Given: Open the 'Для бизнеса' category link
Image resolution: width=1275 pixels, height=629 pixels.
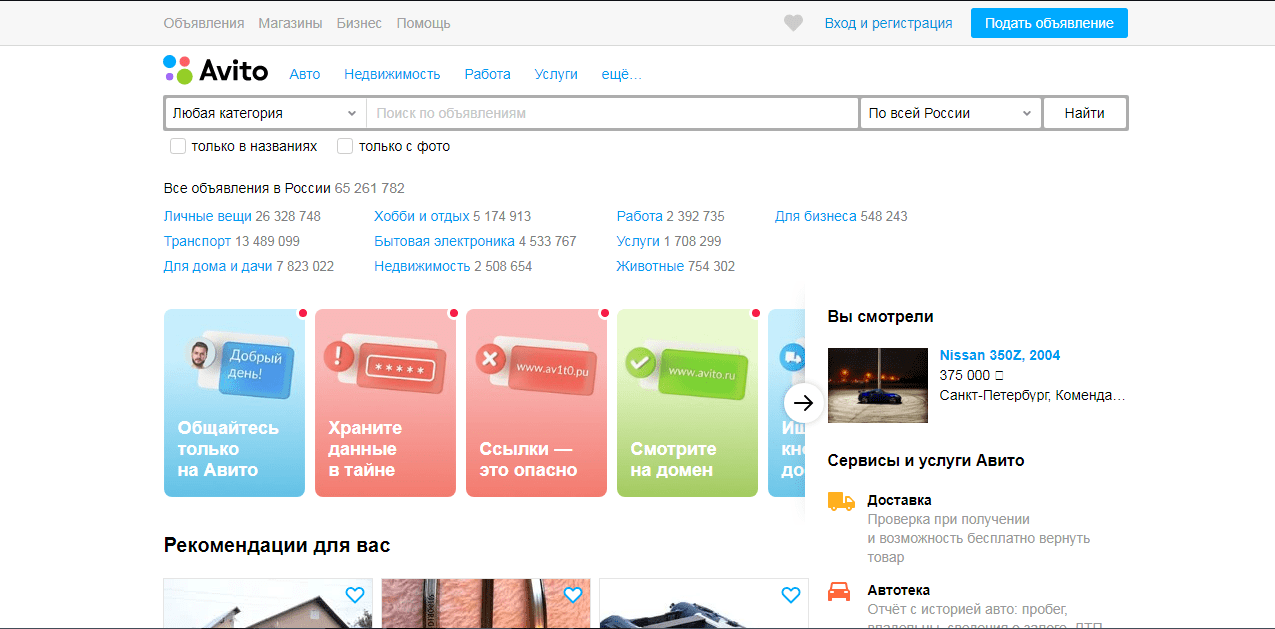Looking at the screenshot, I should click(x=816, y=216).
